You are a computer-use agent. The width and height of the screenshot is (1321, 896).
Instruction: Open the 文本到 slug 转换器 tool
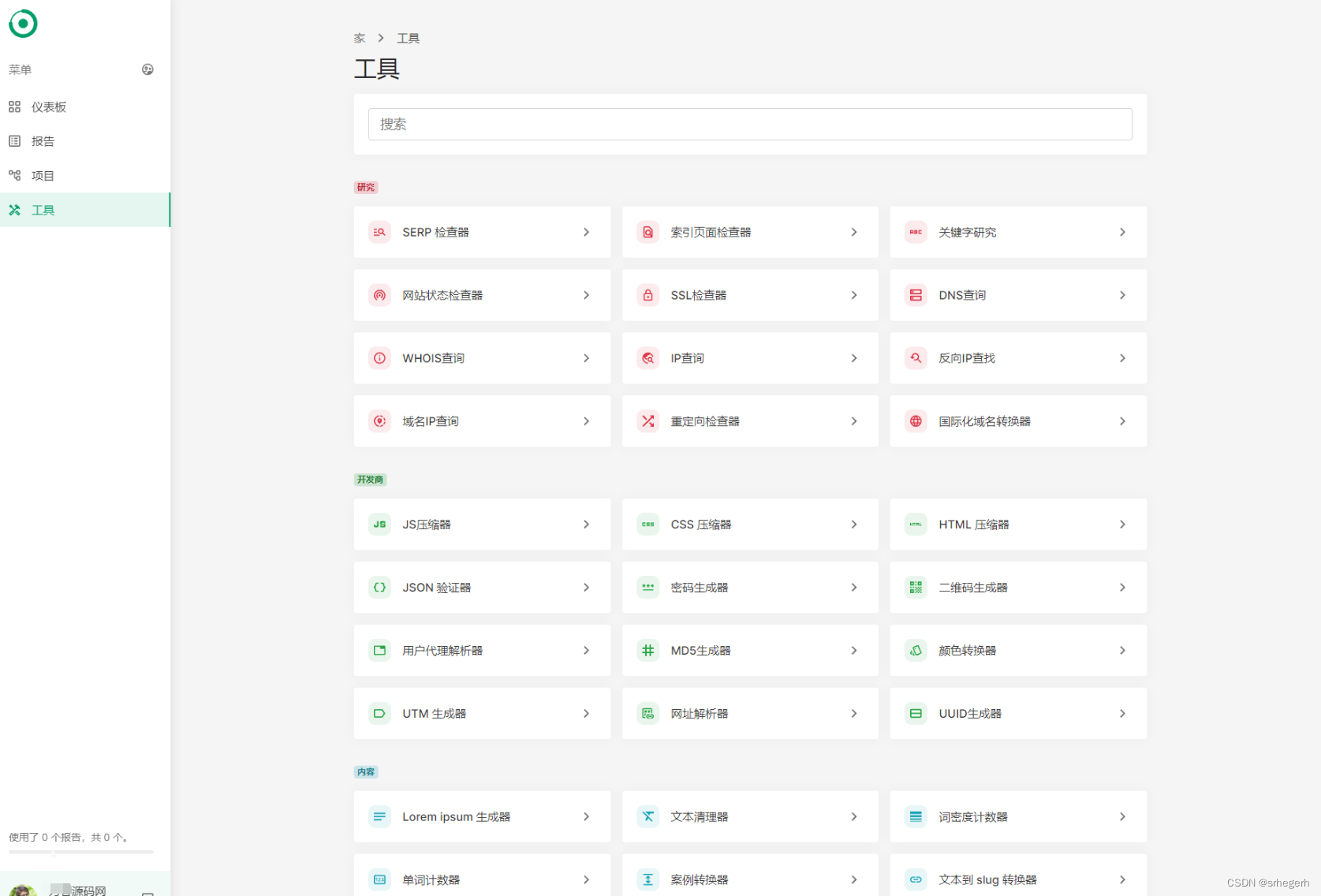coord(1018,875)
